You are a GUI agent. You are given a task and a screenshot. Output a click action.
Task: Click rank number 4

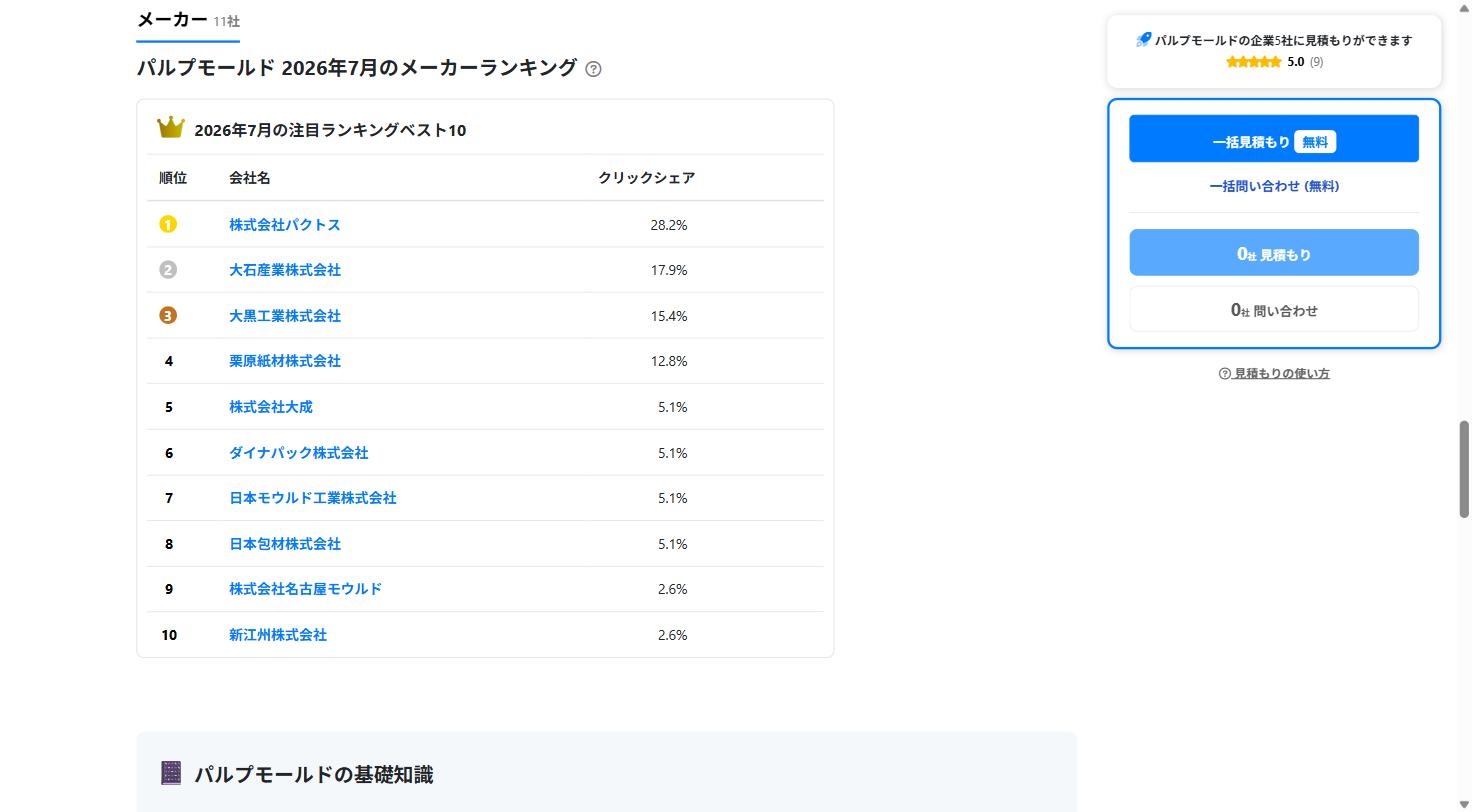[x=169, y=361]
